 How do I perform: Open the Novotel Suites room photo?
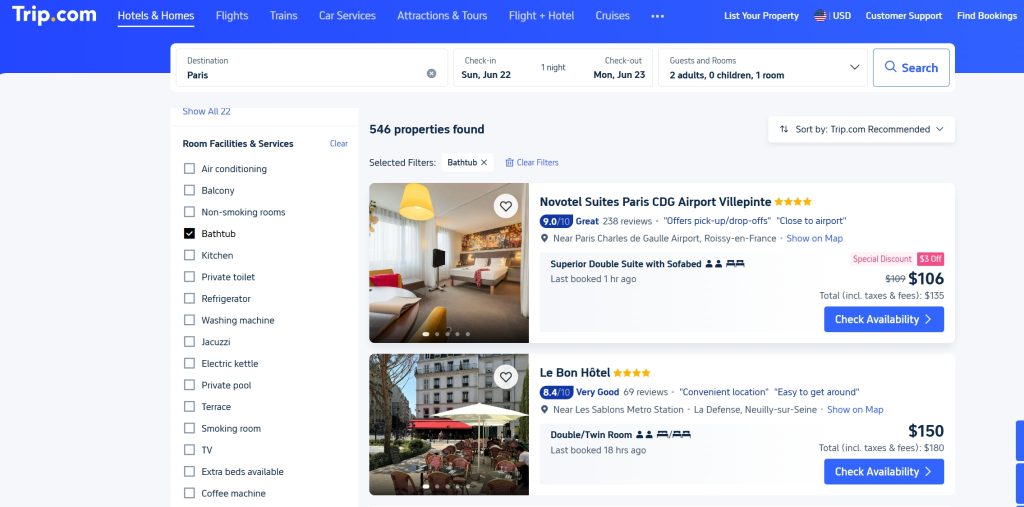tap(449, 263)
